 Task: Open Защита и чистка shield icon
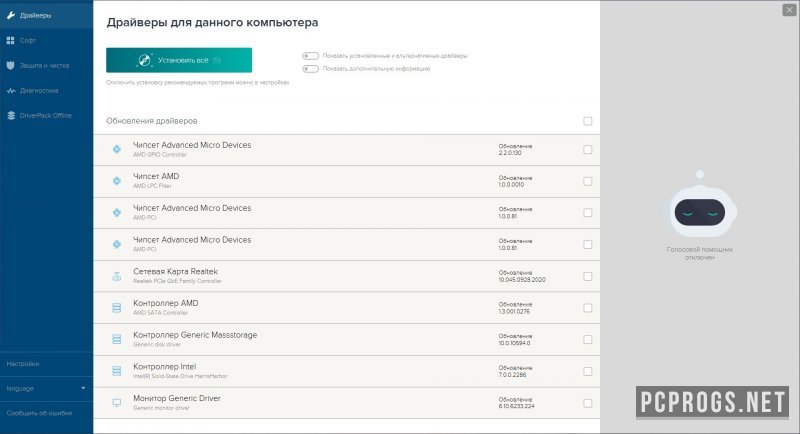11,65
